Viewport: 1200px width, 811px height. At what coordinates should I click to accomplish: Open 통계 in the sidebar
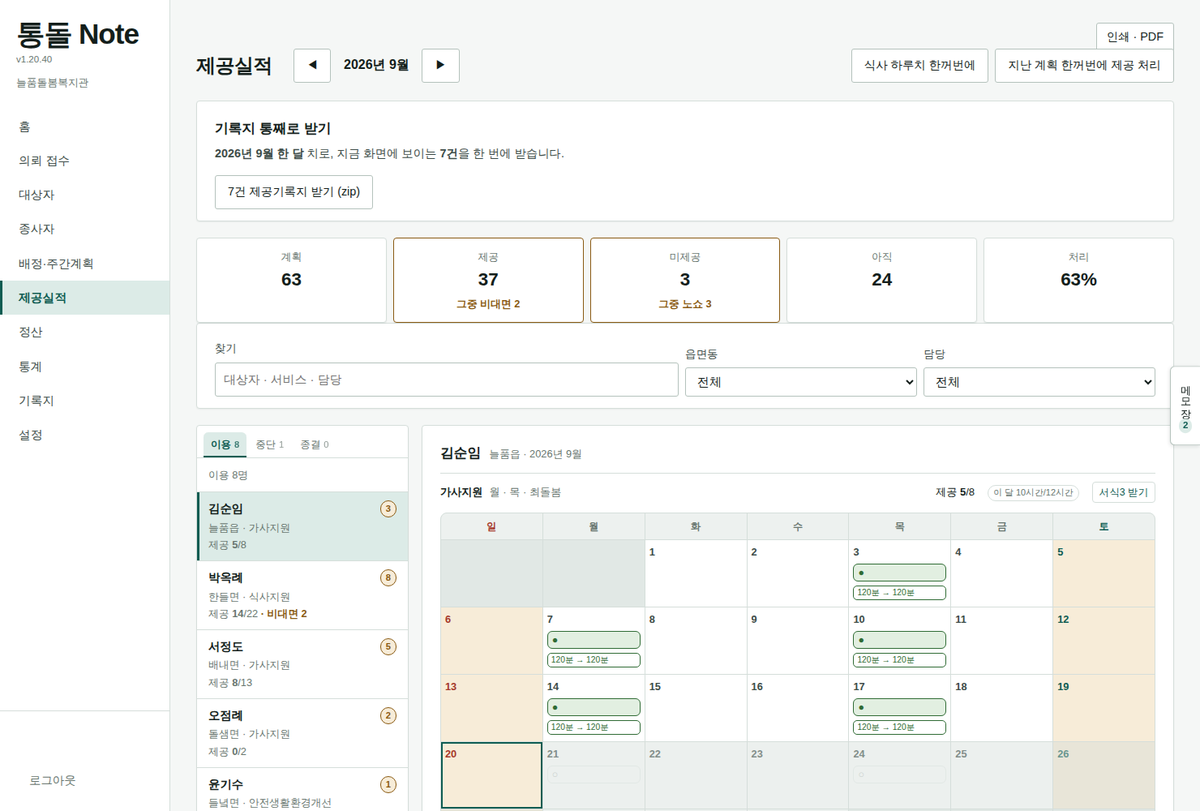[85, 367]
